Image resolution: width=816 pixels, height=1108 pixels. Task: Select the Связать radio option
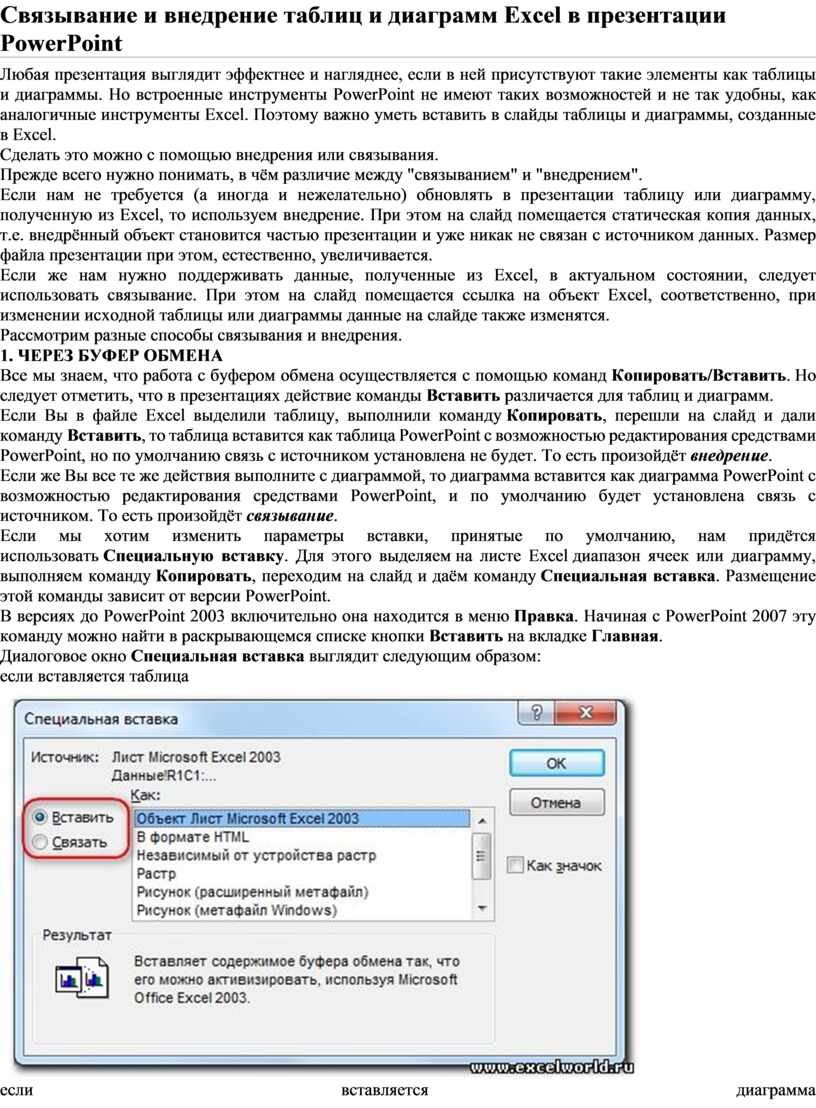click(70, 842)
